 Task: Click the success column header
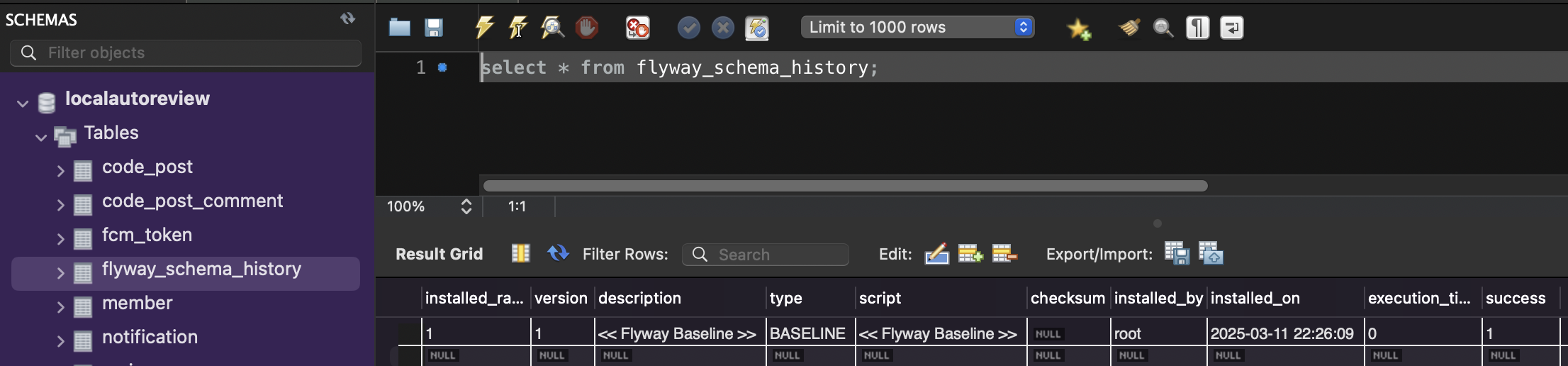coord(1521,298)
